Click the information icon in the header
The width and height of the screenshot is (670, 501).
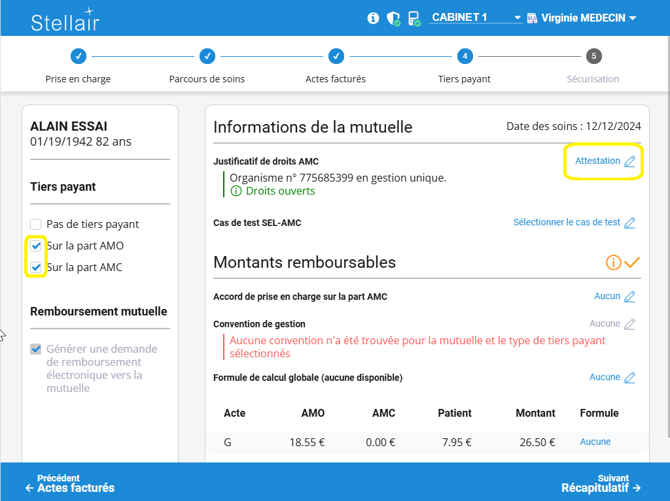click(373, 18)
